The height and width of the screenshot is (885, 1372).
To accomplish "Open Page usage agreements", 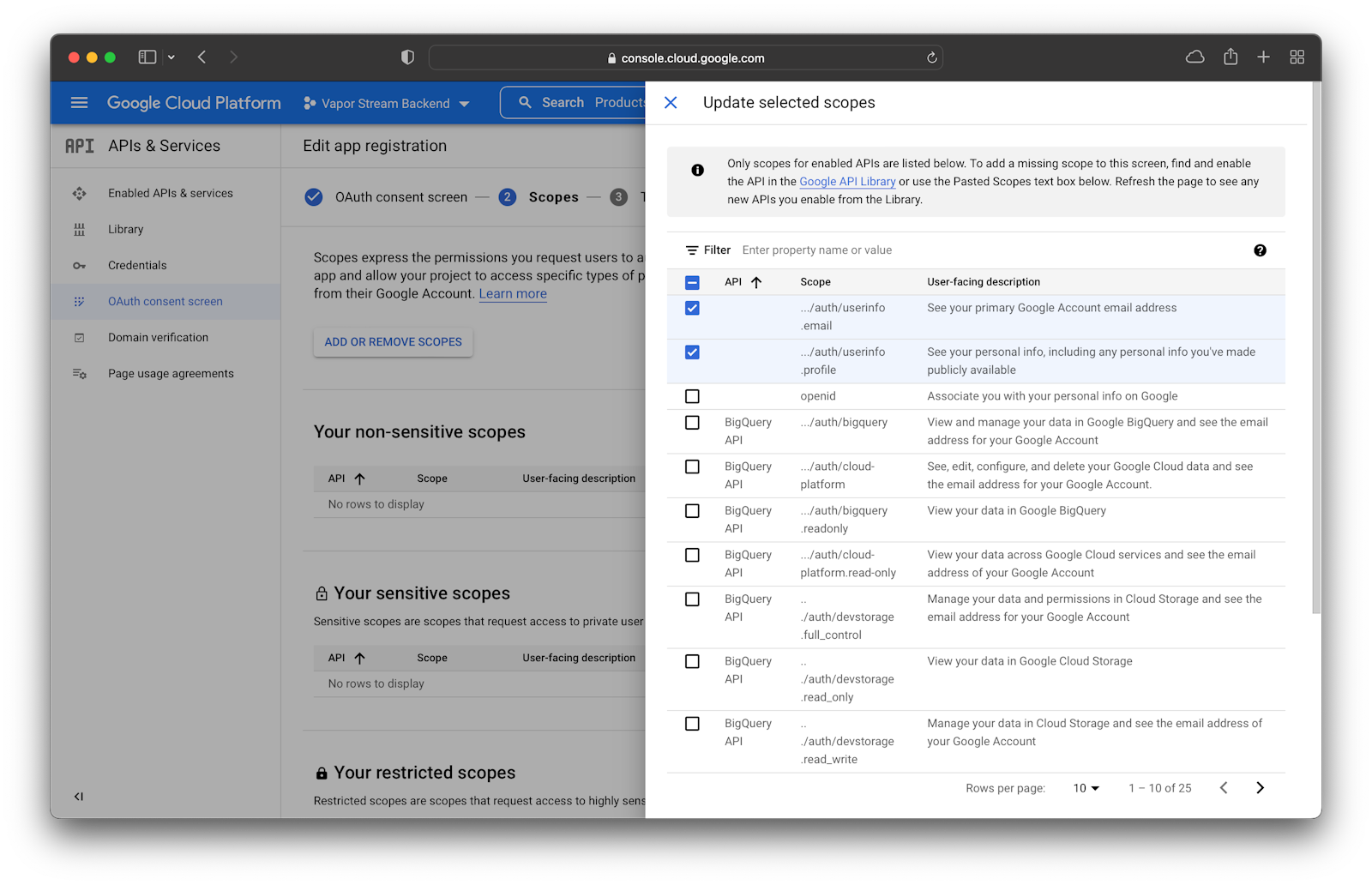I will pos(170,373).
